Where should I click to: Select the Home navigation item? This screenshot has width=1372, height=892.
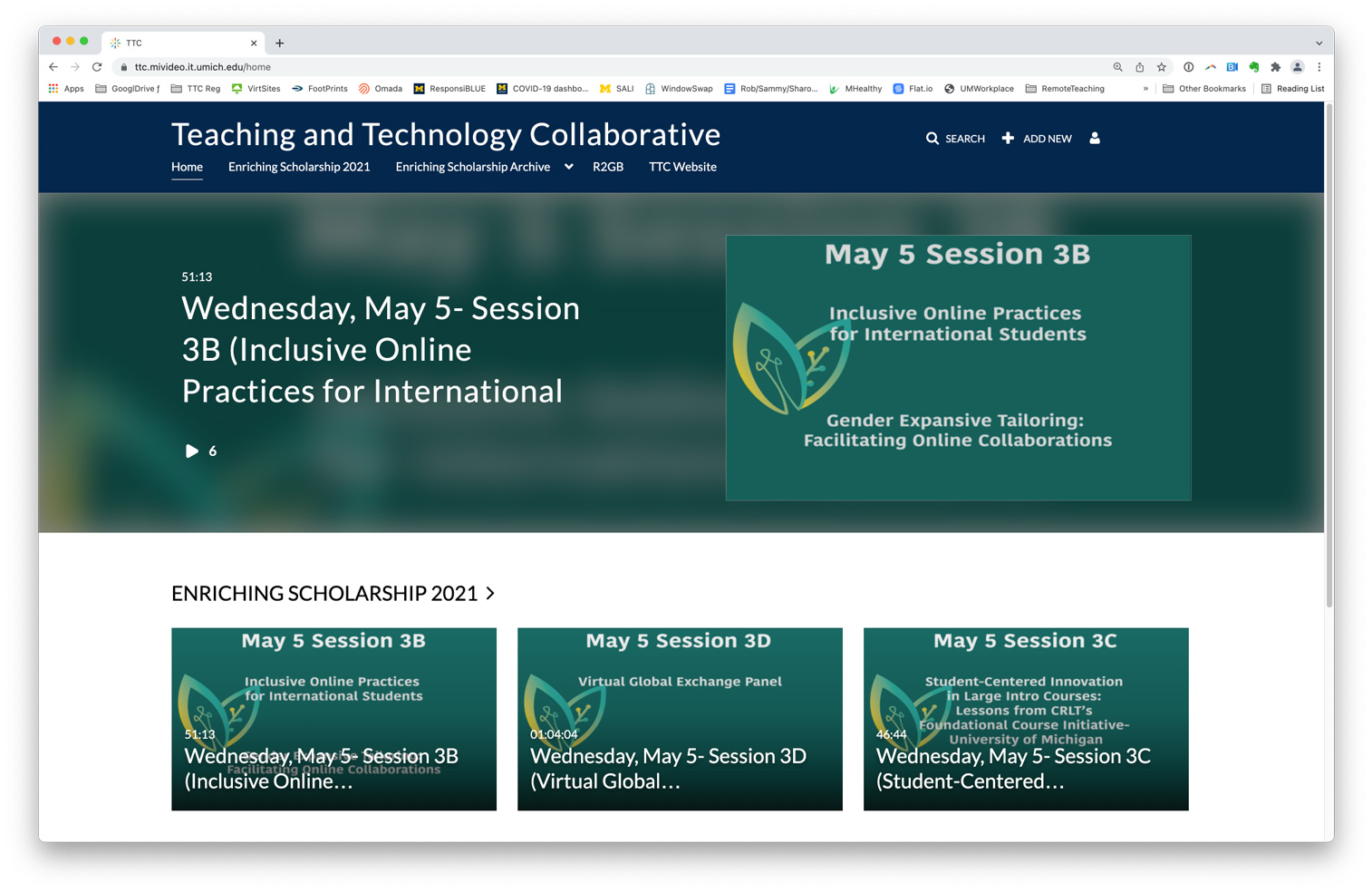pyautogui.click(x=187, y=167)
